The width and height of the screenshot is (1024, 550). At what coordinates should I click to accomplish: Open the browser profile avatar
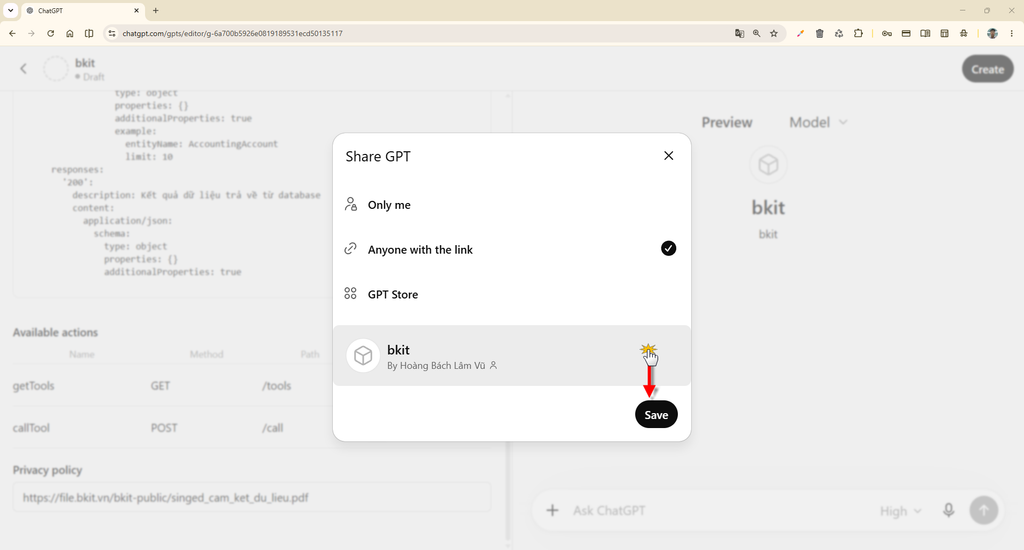[992, 33]
